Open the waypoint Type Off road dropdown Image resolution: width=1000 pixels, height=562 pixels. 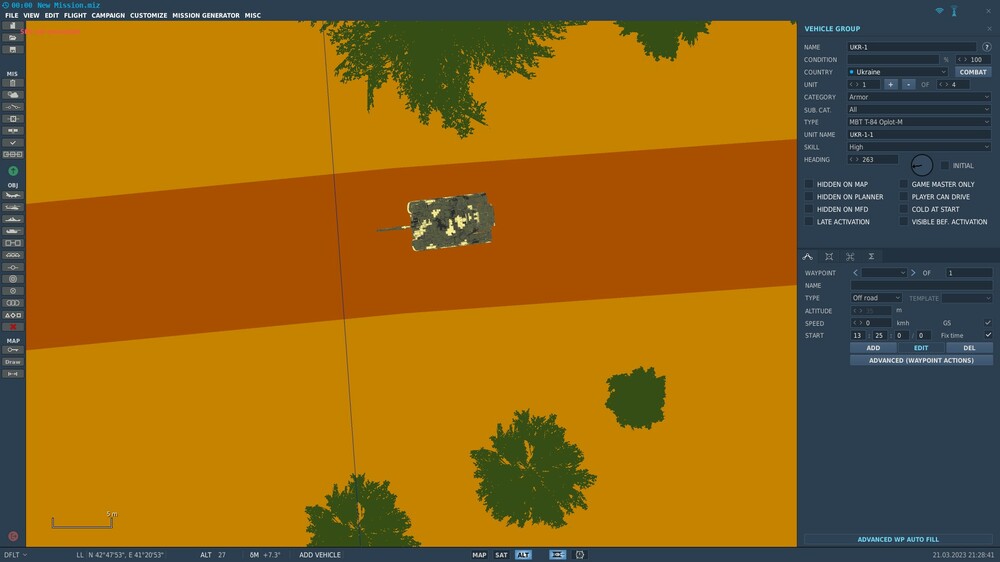[x=876, y=298]
